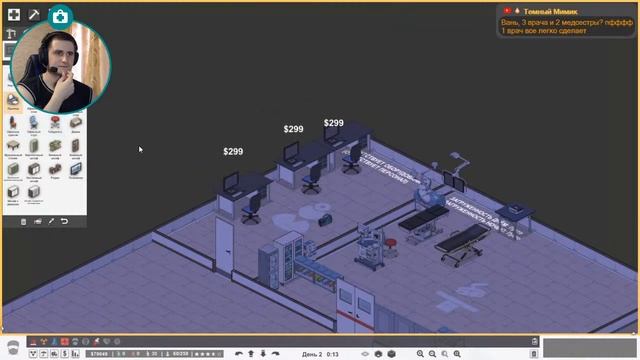Click the zoom in magnifier

pyautogui.click(x=420, y=354)
